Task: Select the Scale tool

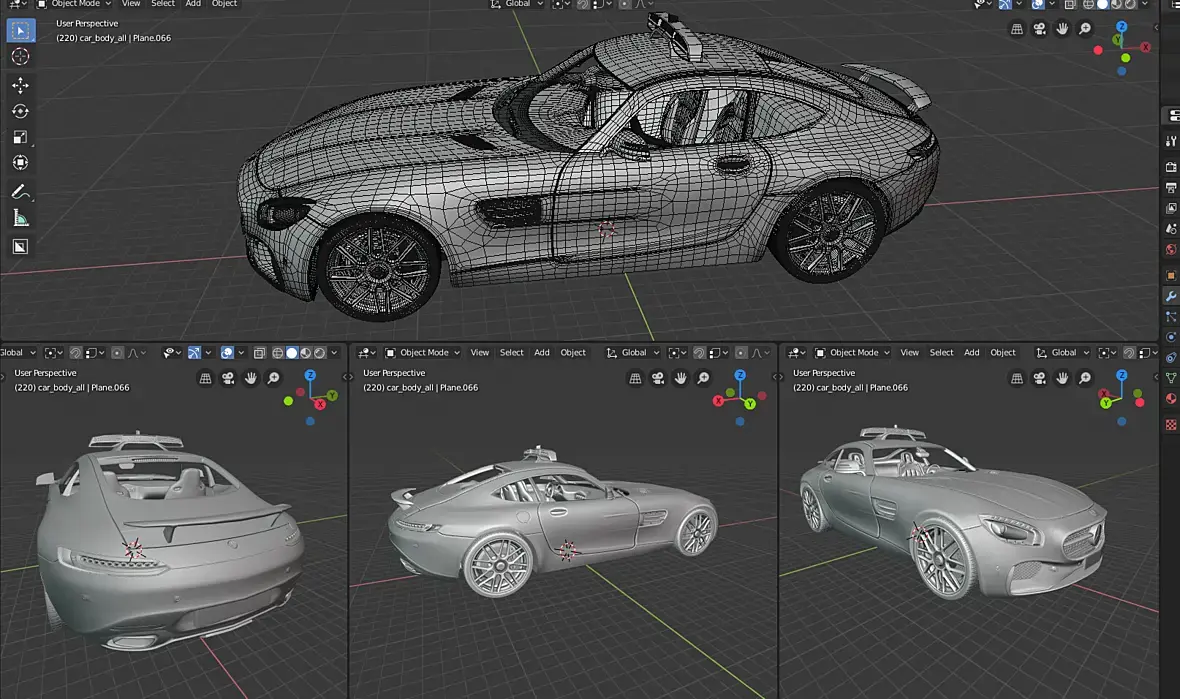Action: pyautogui.click(x=20, y=137)
